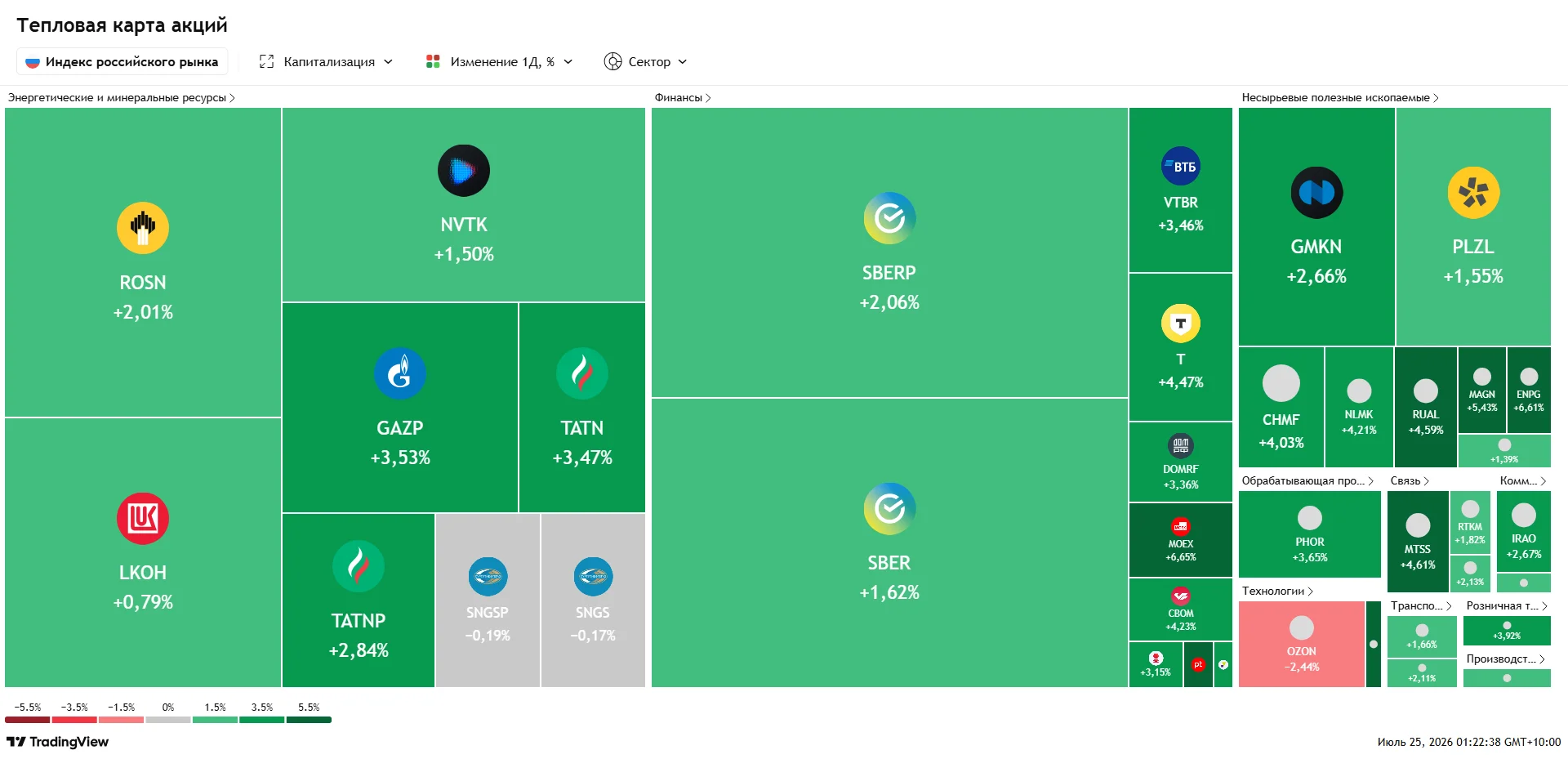1568x759 pixels.
Task: Click the TATN flame logo
Action: pyautogui.click(x=582, y=373)
